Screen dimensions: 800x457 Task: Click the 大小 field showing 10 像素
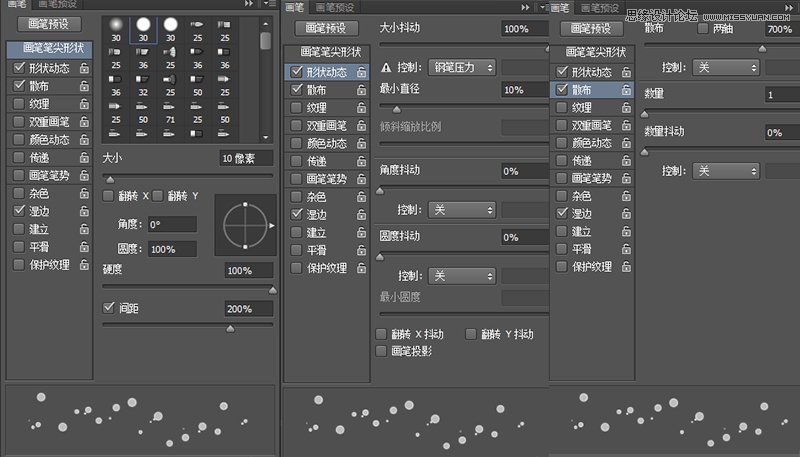tap(246, 158)
